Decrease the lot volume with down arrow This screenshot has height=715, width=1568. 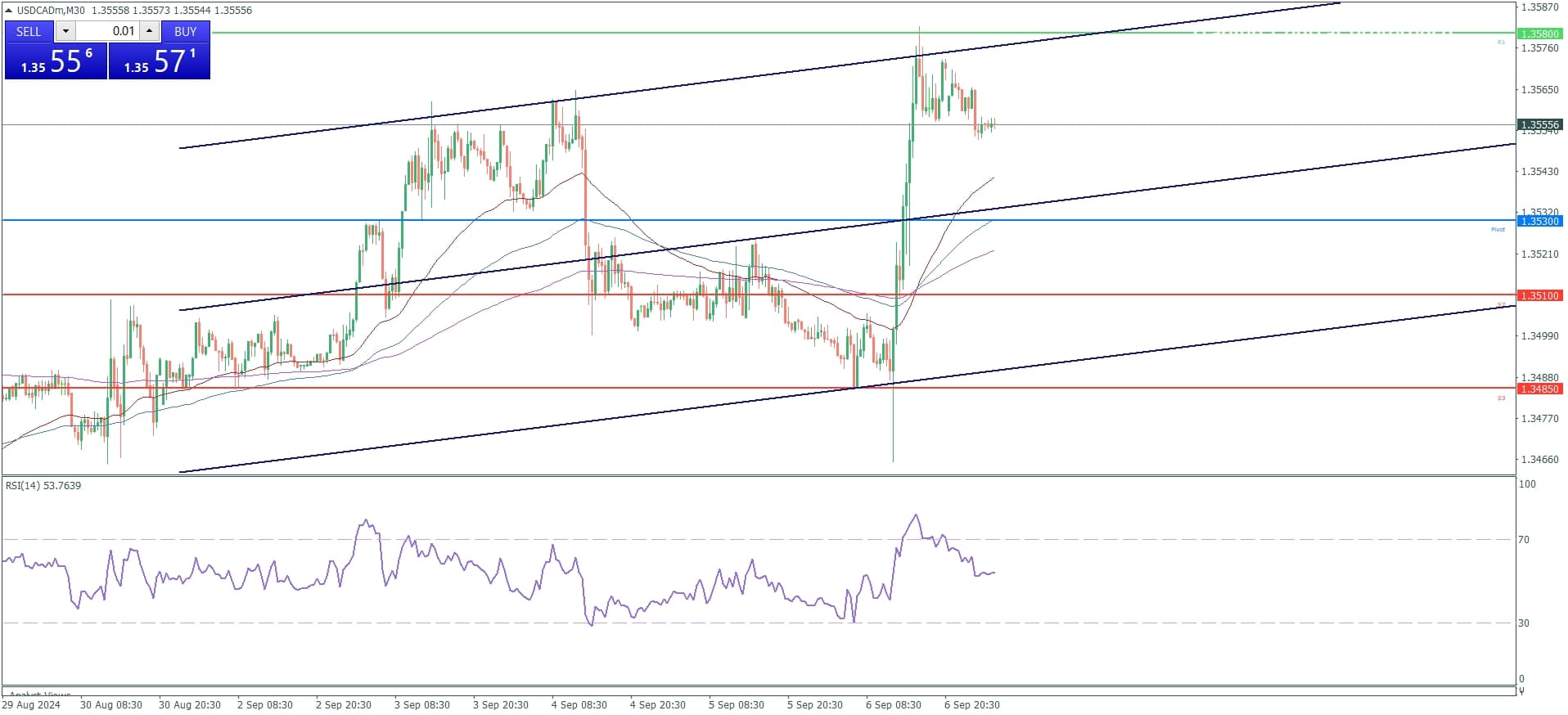tap(65, 32)
